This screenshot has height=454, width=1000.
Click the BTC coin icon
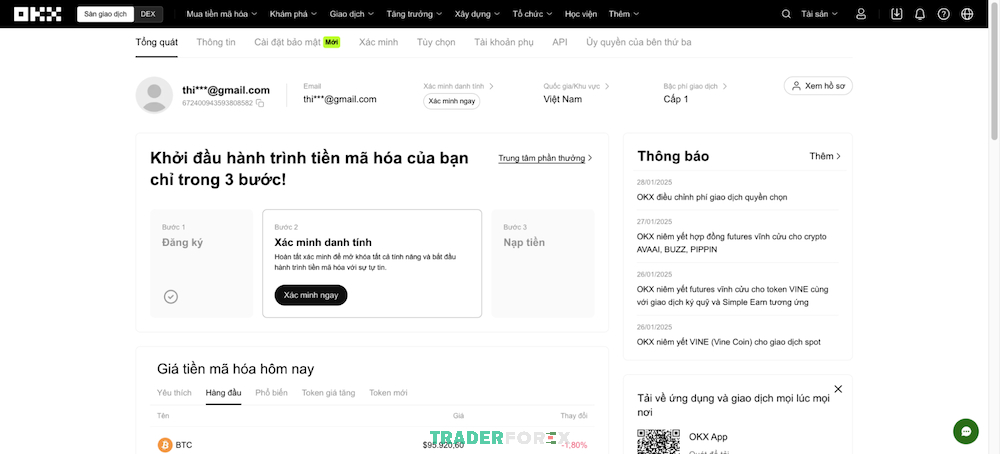pos(165,444)
